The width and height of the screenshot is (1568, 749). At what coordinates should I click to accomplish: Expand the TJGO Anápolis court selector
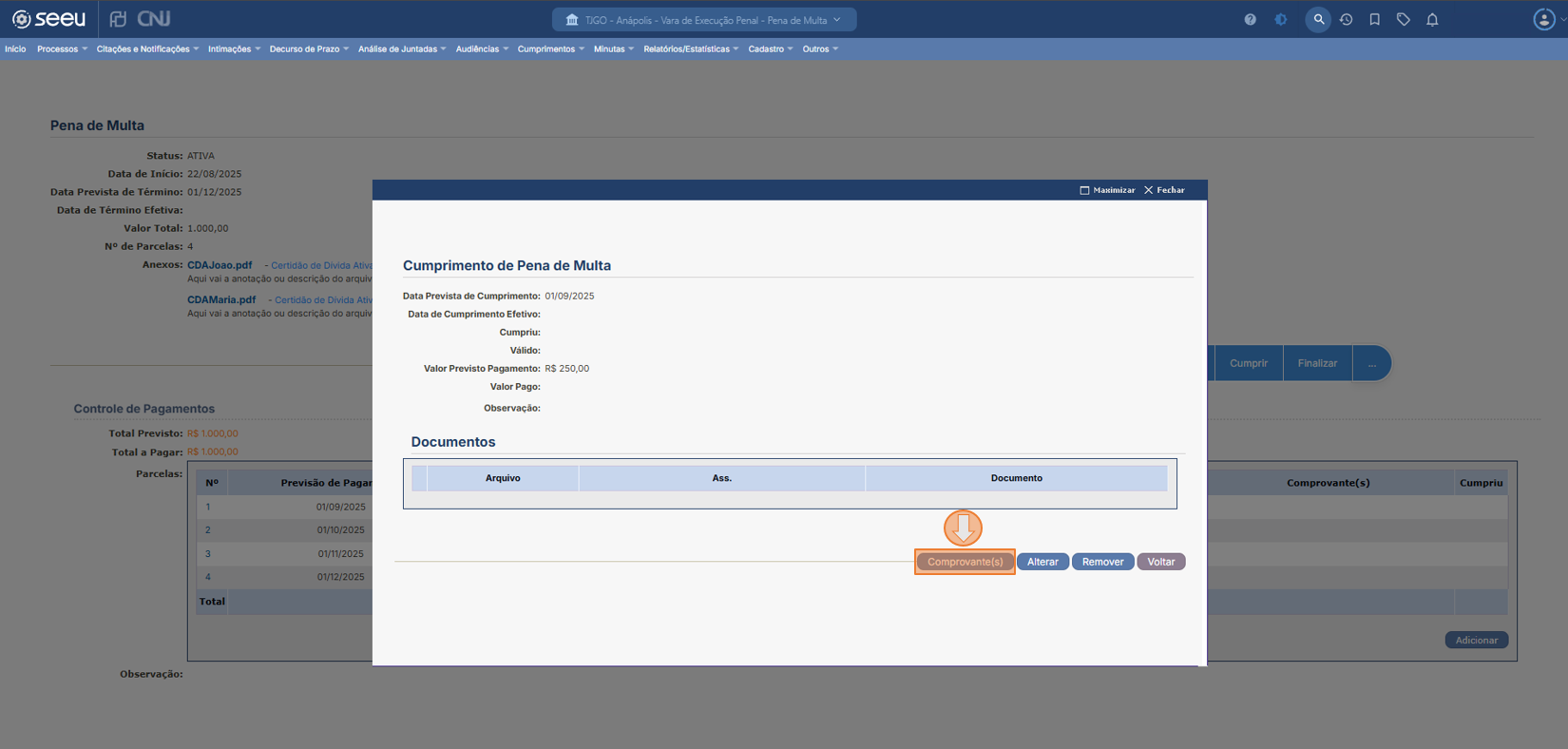704,20
